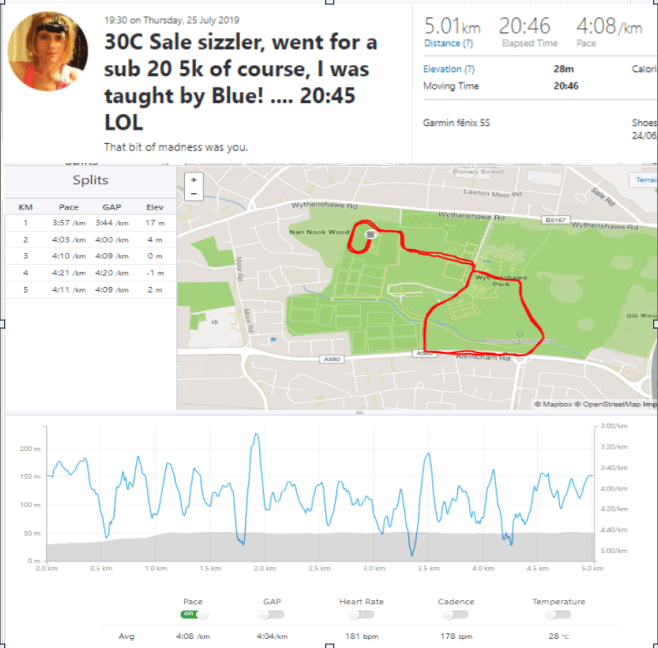Show Temperature data on the chart
This screenshot has height=648, width=658.
[x=557, y=614]
